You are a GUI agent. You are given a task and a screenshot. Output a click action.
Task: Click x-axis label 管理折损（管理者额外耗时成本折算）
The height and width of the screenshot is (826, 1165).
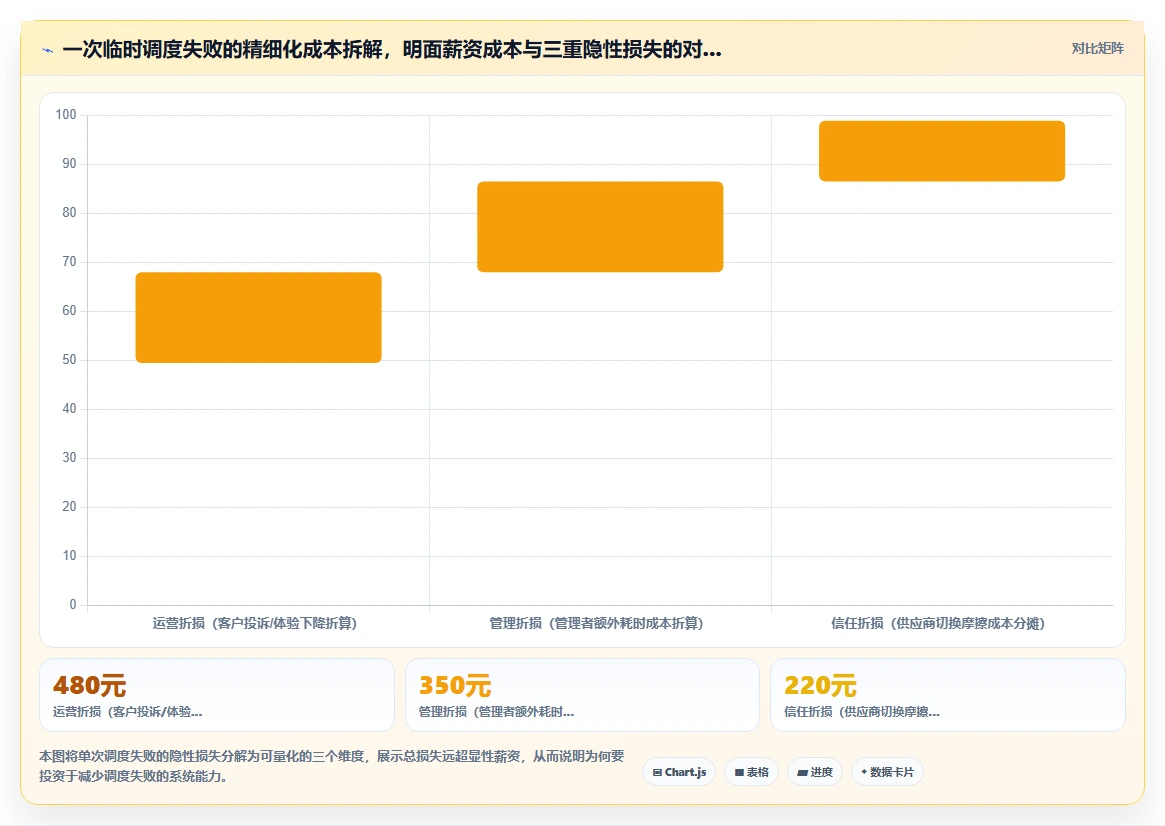[596, 623]
